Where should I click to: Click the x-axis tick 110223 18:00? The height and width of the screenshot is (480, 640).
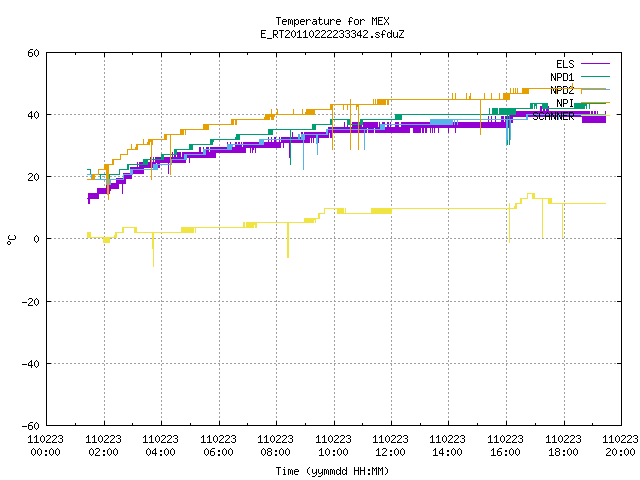click(x=564, y=446)
